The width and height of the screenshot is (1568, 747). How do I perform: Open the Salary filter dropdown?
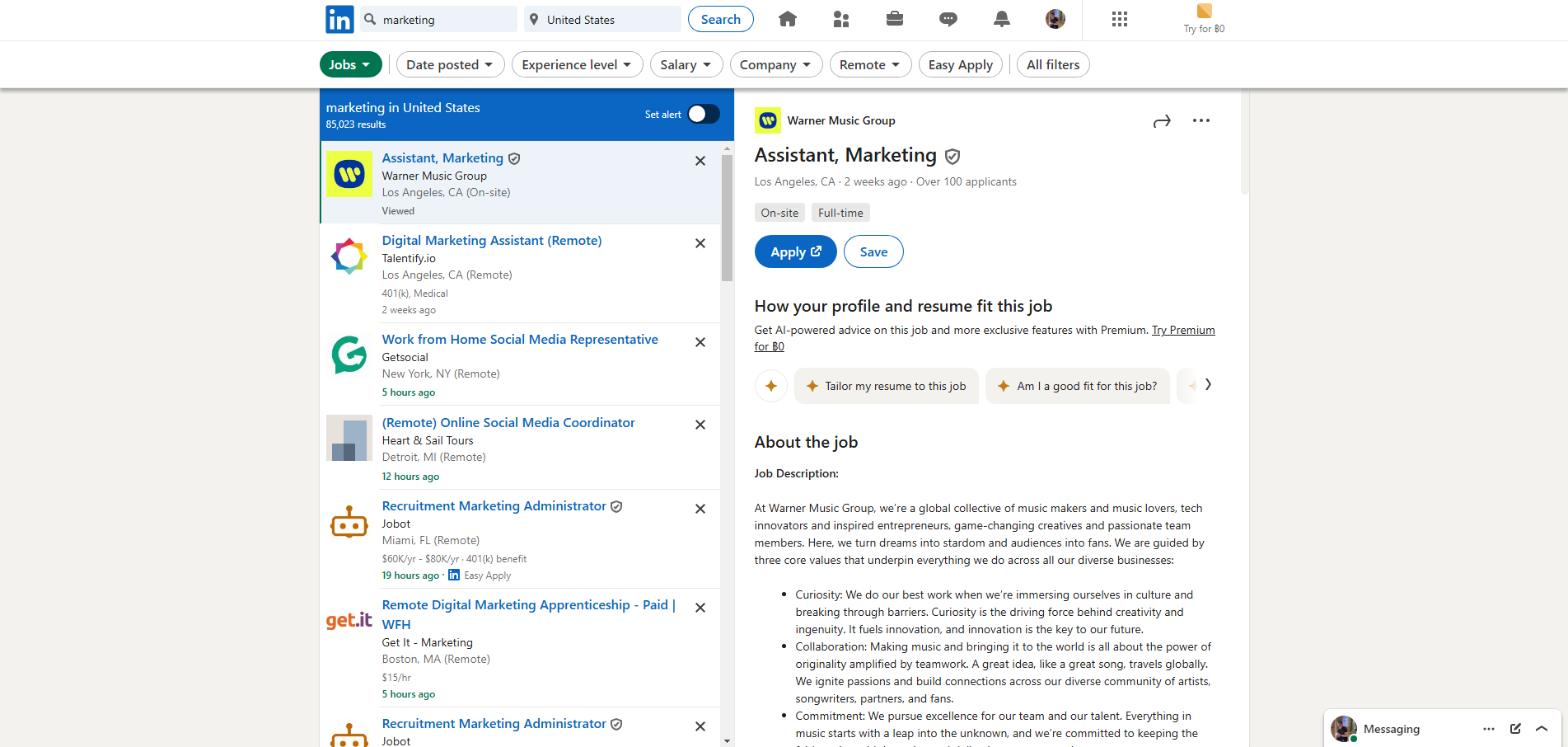[686, 64]
